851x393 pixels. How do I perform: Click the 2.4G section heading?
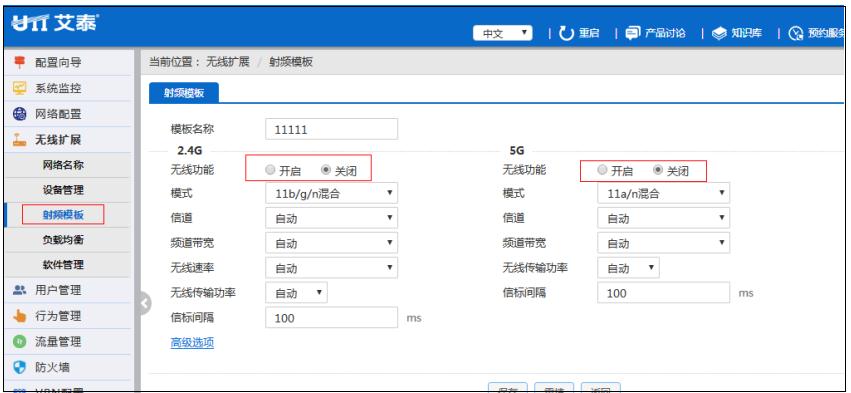point(189,151)
